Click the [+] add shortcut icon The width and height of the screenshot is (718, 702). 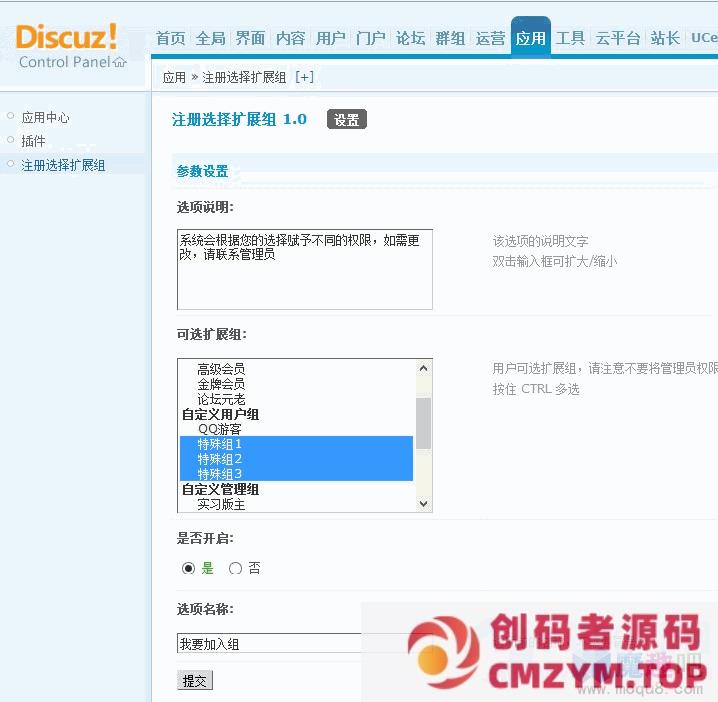click(304, 77)
